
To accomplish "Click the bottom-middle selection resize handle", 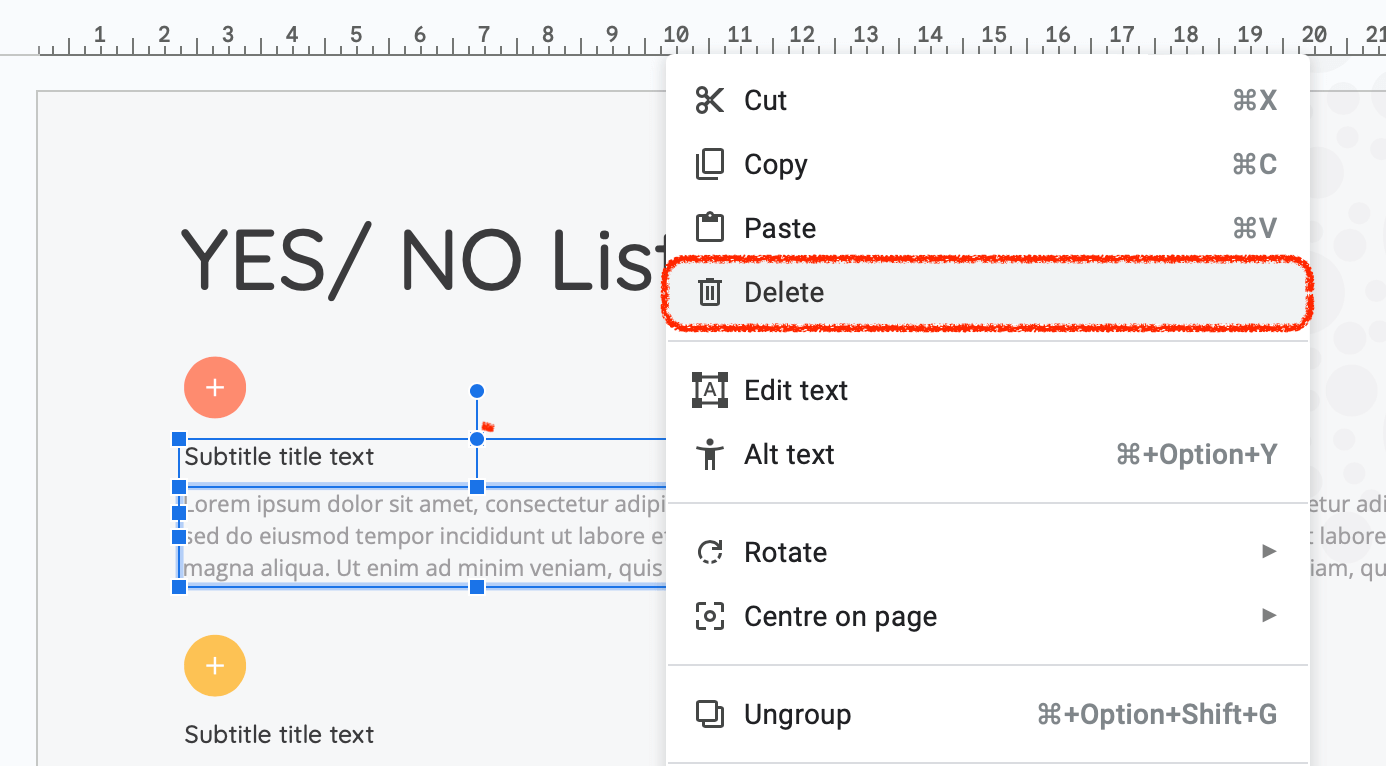I will pyautogui.click(x=477, y=587).
